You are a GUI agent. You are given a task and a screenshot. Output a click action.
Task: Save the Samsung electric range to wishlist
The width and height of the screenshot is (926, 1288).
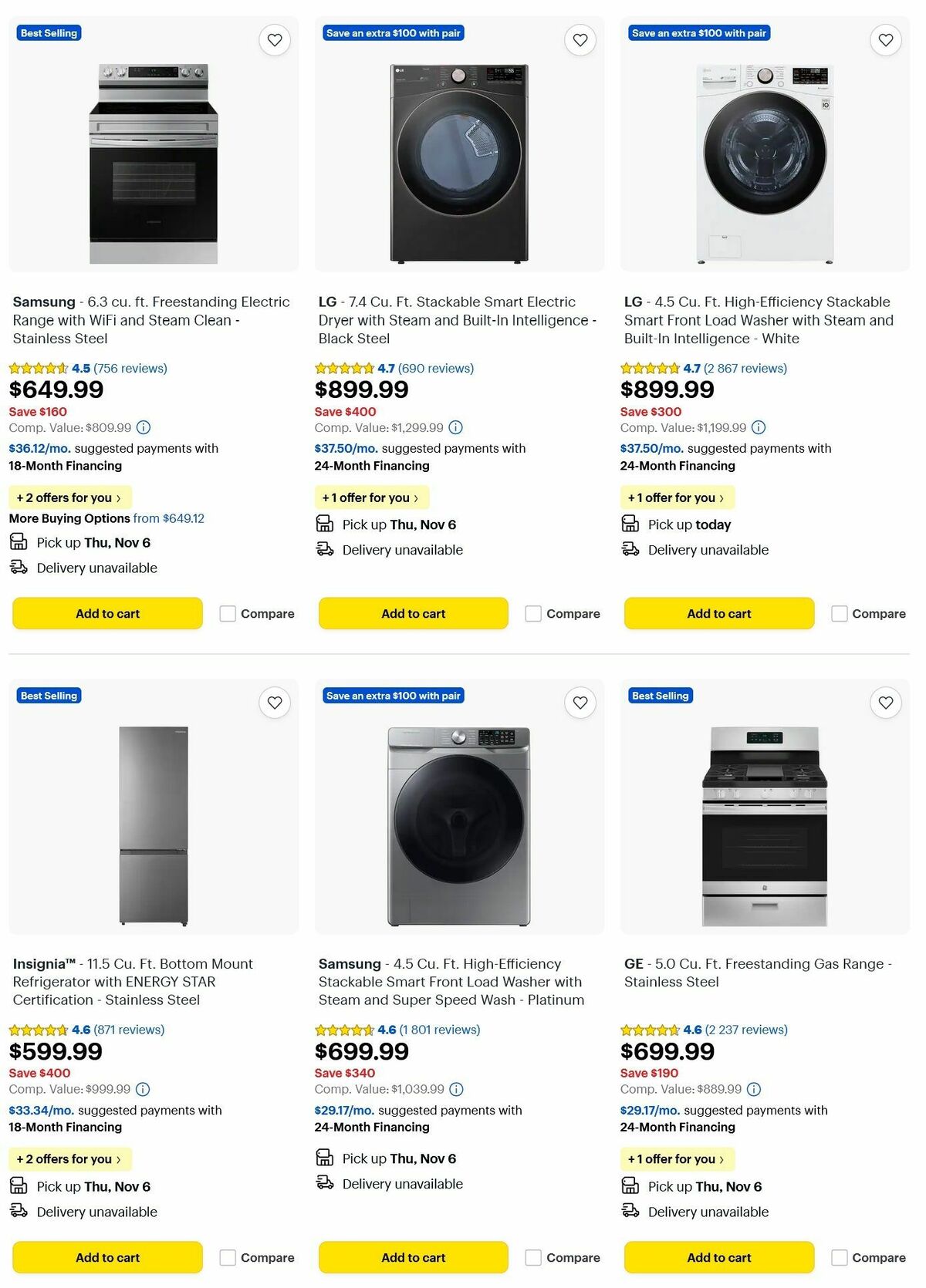tap(275, 39)
